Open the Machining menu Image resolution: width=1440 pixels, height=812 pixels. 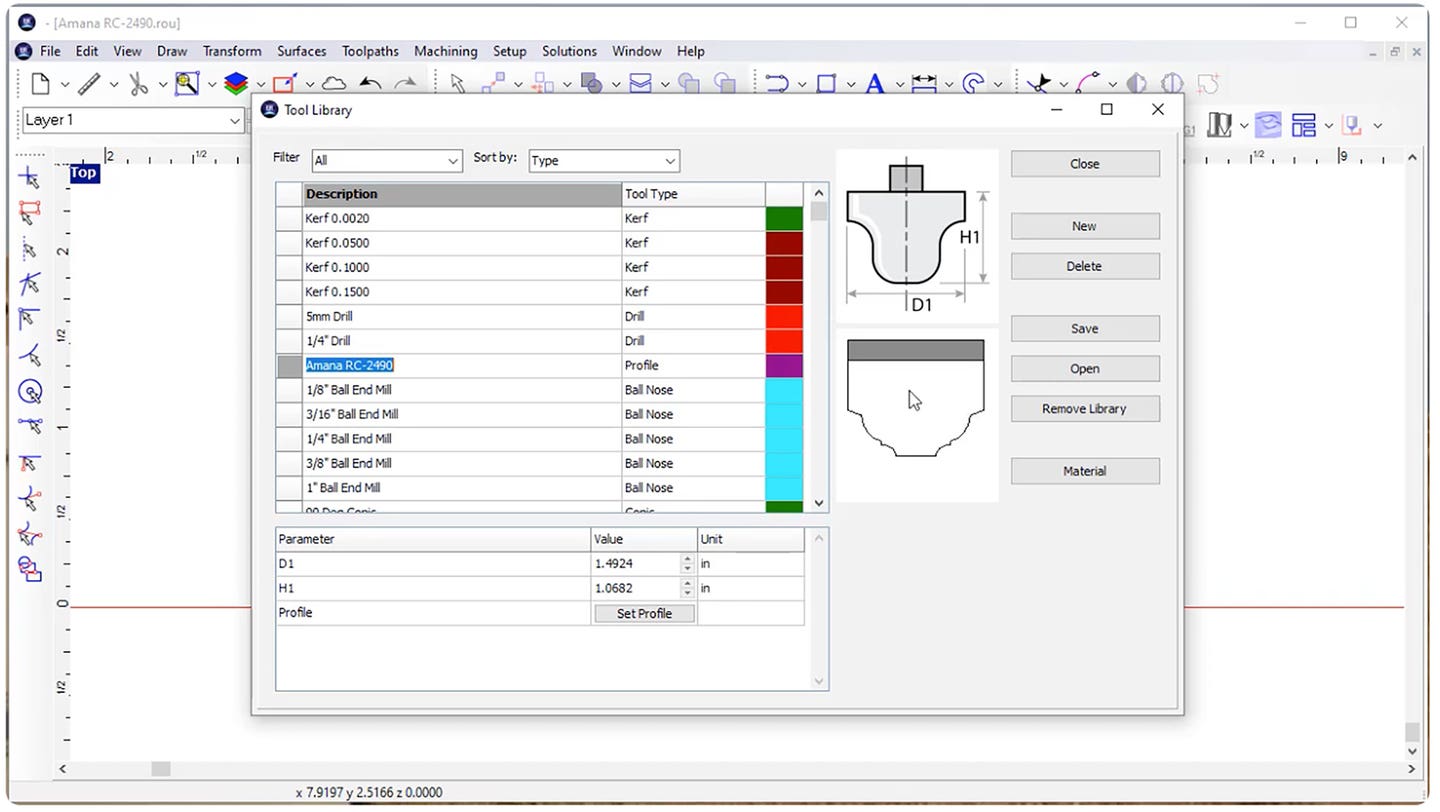(445, 51)
